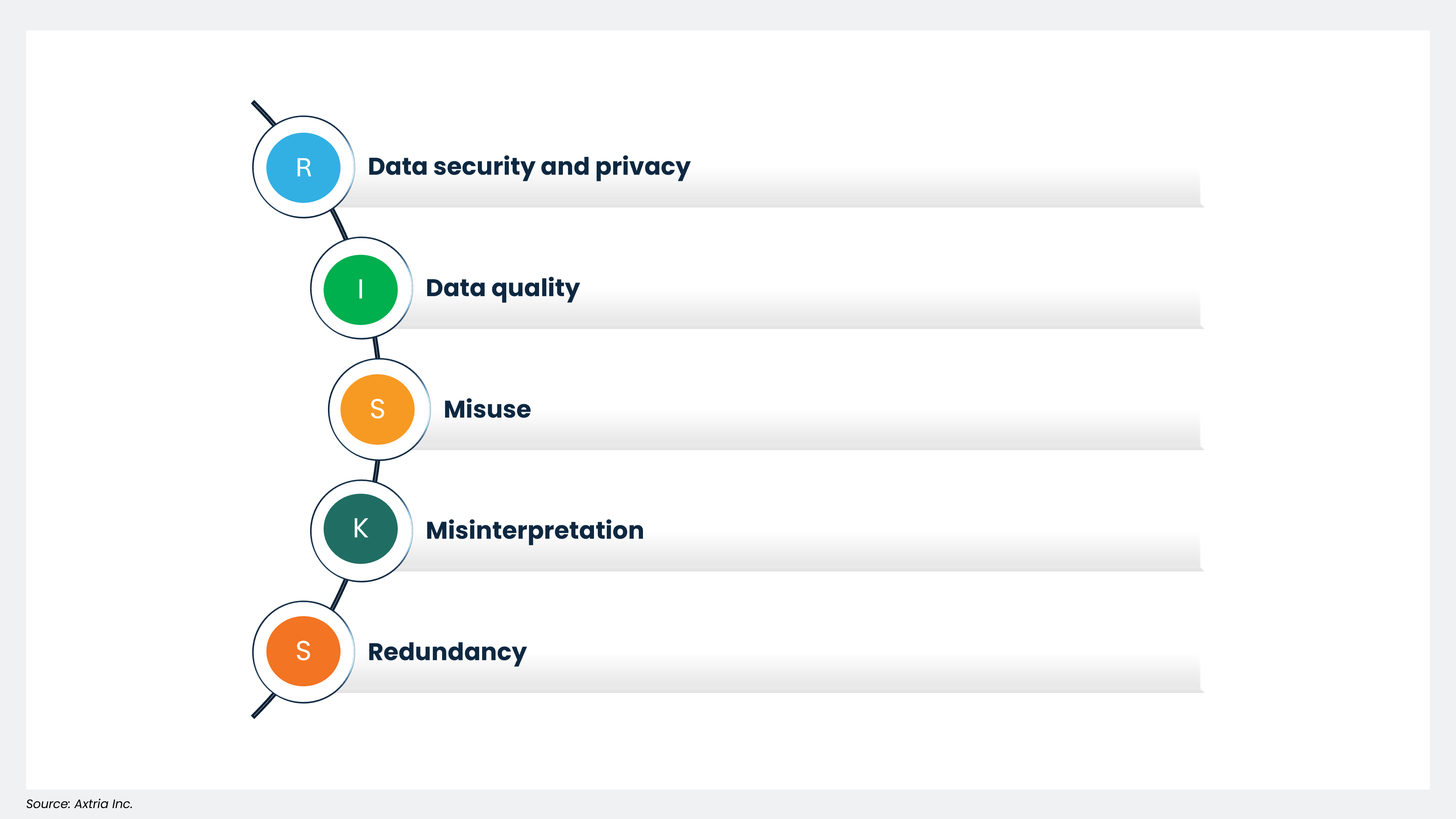Click the "Source: Axtria Inc." caption
The width and height of the screenshot is (1456, 819).
79,804
